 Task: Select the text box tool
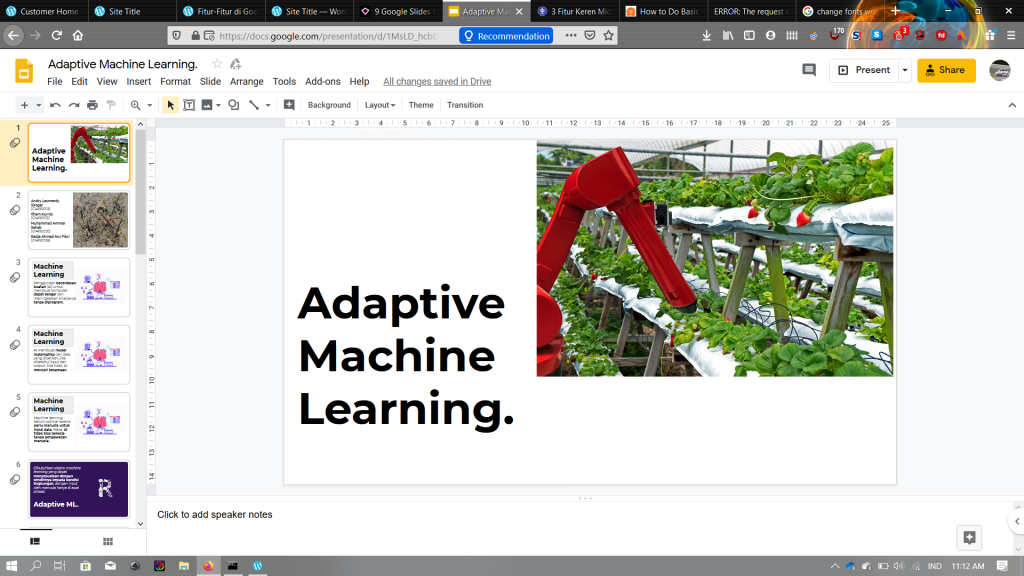coord(188,105)
